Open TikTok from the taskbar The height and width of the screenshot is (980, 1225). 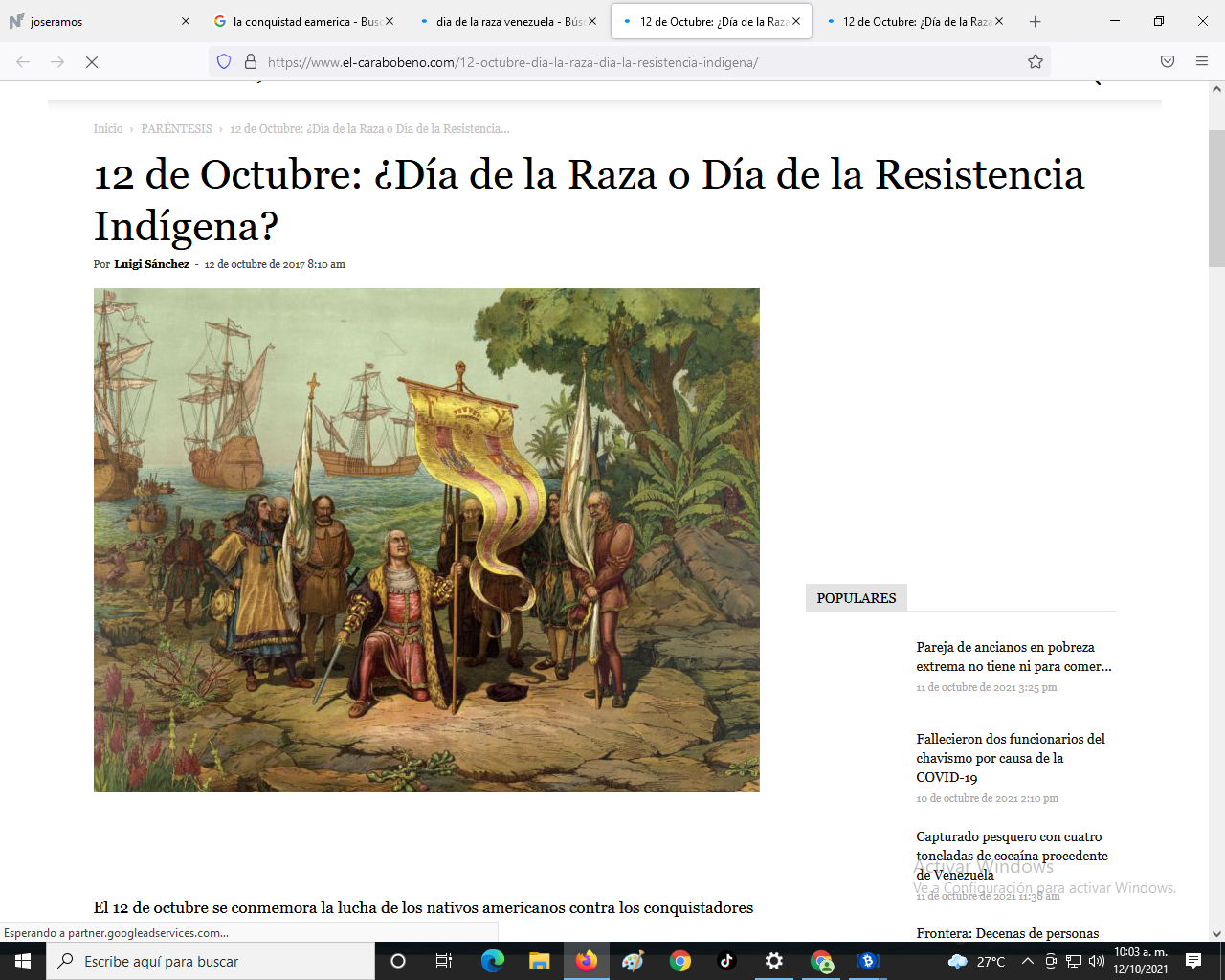click(726, 961)
